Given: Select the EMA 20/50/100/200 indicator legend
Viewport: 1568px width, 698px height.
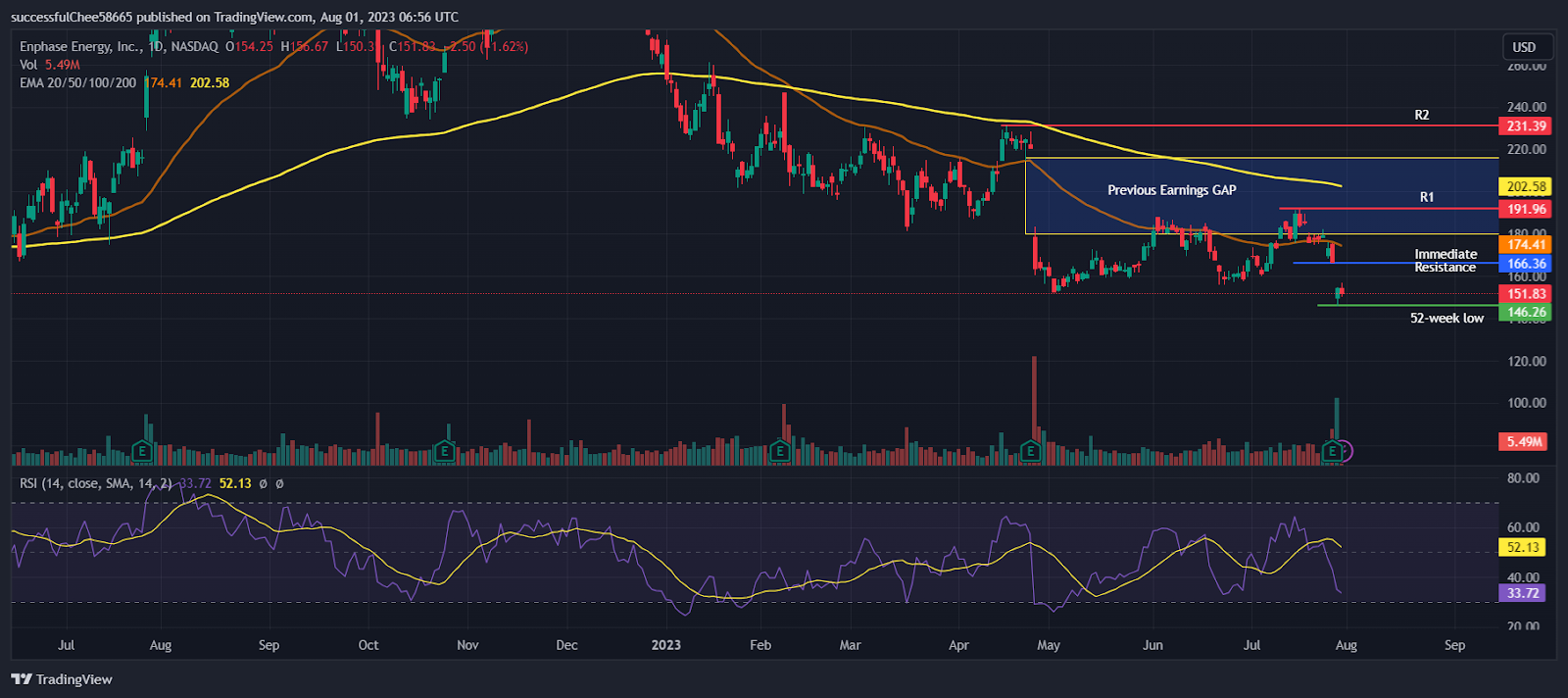Looking at the screenshot, I should tap(78, 83).
